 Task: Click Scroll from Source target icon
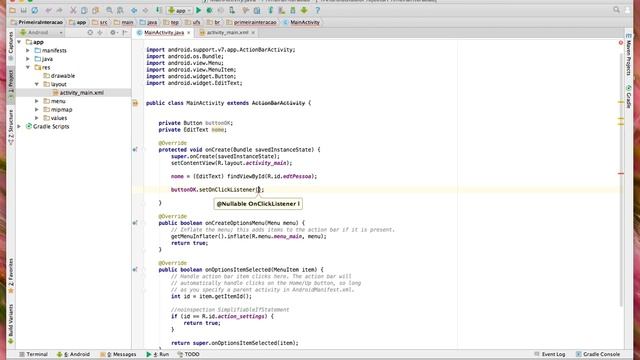(90, 32)
